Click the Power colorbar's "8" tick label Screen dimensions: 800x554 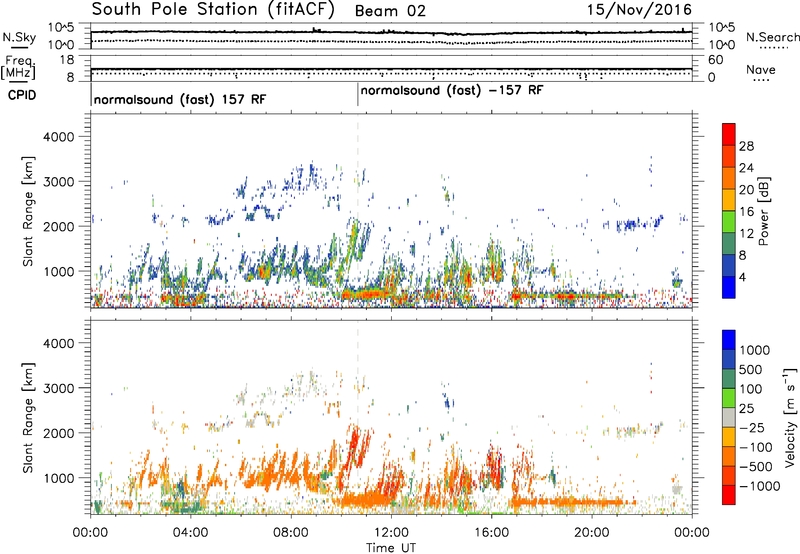[742, 256]
